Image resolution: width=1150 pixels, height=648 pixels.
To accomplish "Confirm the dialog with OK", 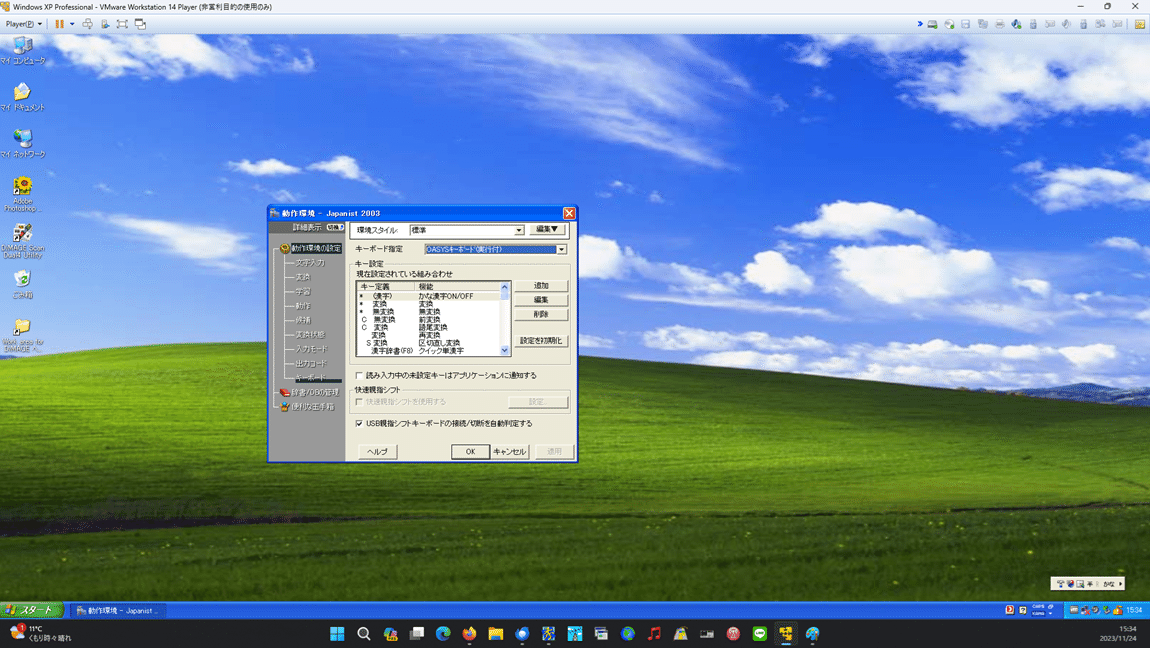I will point(471,452).
